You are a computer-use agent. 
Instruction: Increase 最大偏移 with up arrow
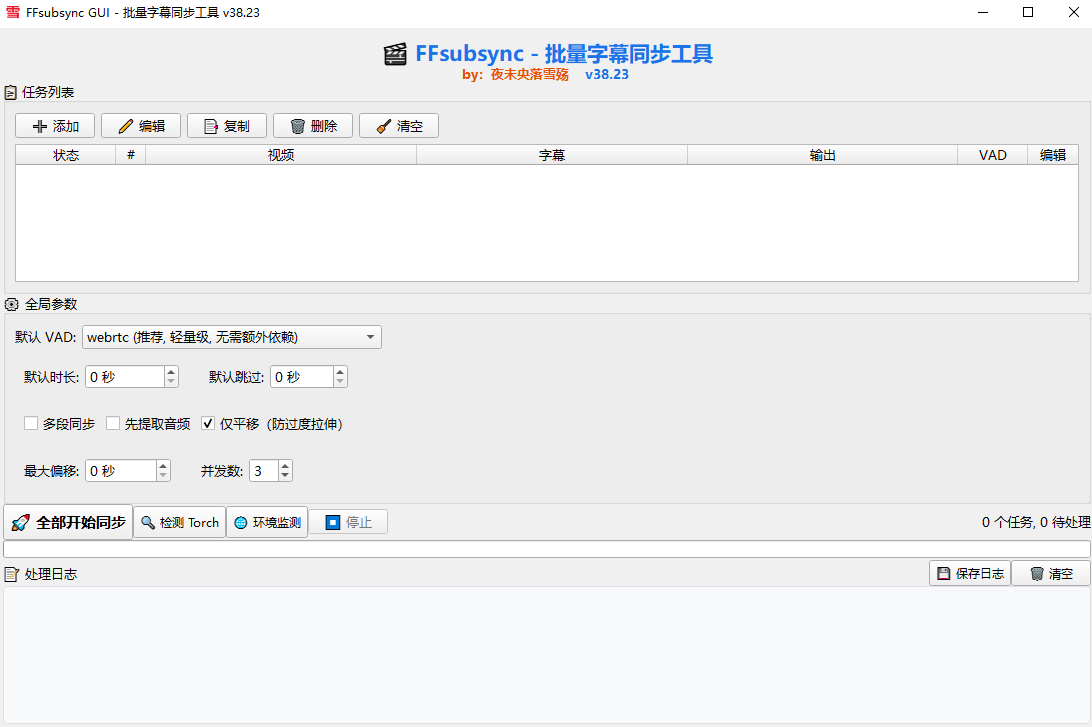click(163, 466)
